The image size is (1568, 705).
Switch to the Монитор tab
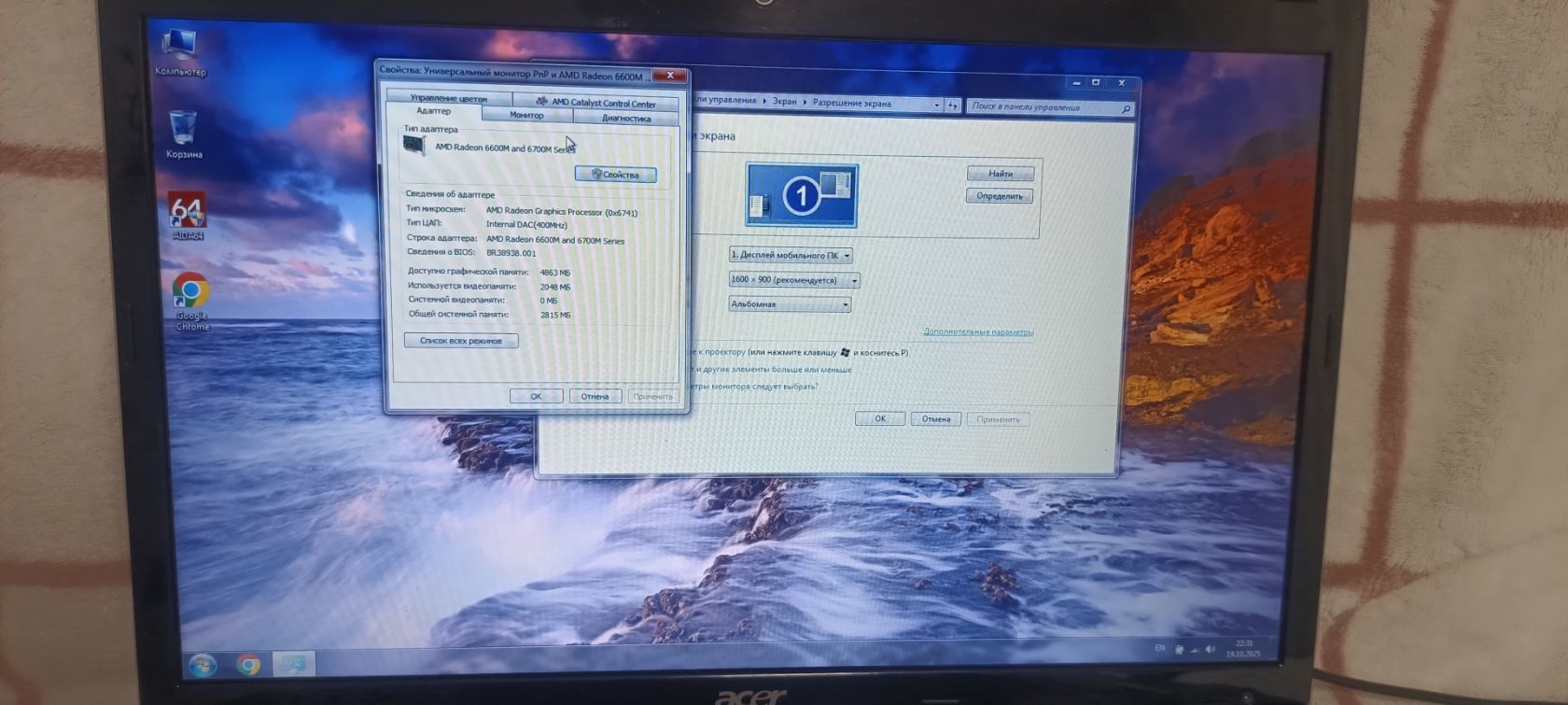pyautogui.click(x=526, y=115)
